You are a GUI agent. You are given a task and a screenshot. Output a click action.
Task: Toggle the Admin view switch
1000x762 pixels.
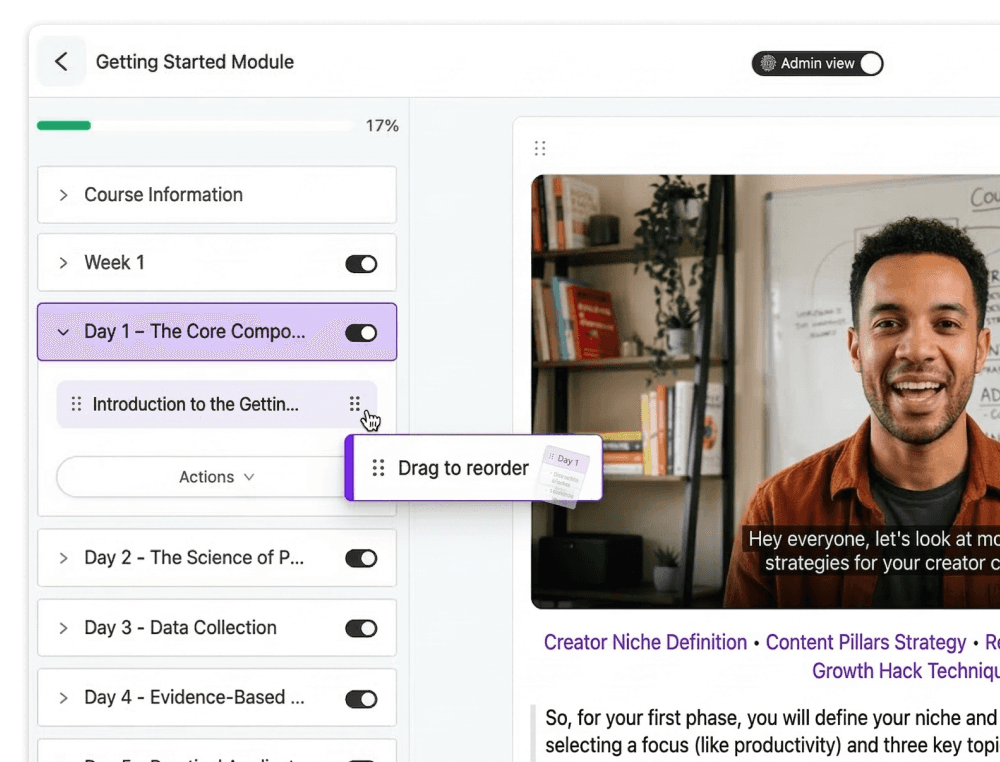click(871, 63)
